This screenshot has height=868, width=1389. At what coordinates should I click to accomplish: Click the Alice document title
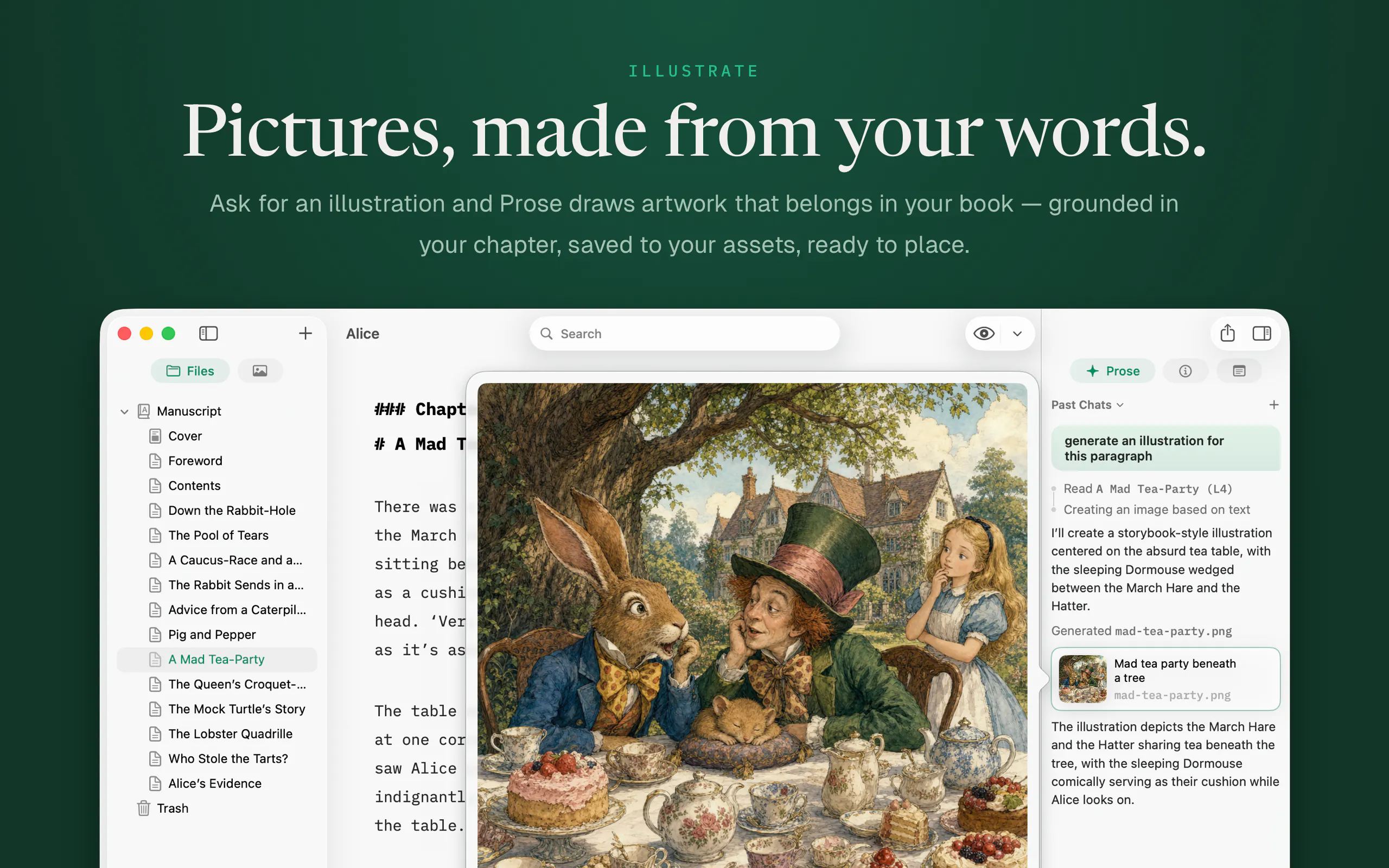(x=362, y=334)
